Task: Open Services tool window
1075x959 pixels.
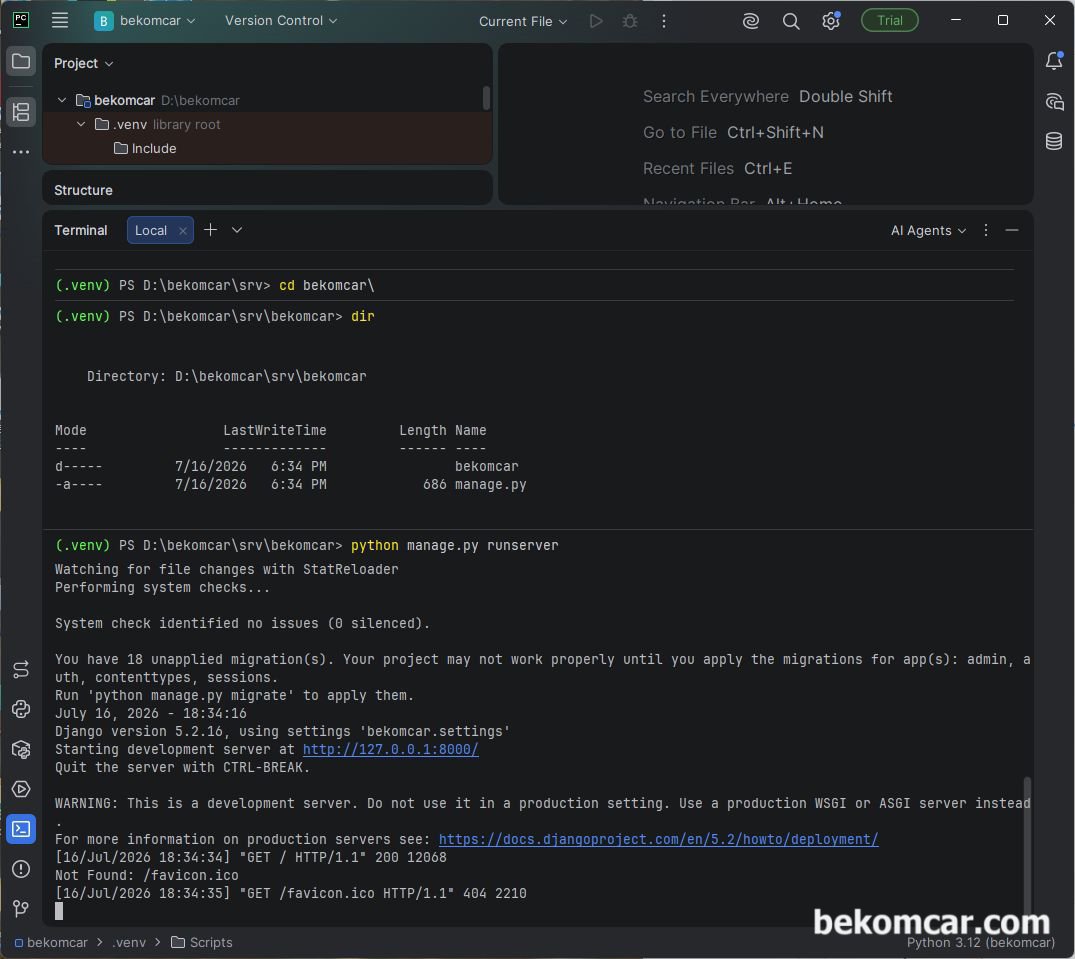Action: pos(21,789)
